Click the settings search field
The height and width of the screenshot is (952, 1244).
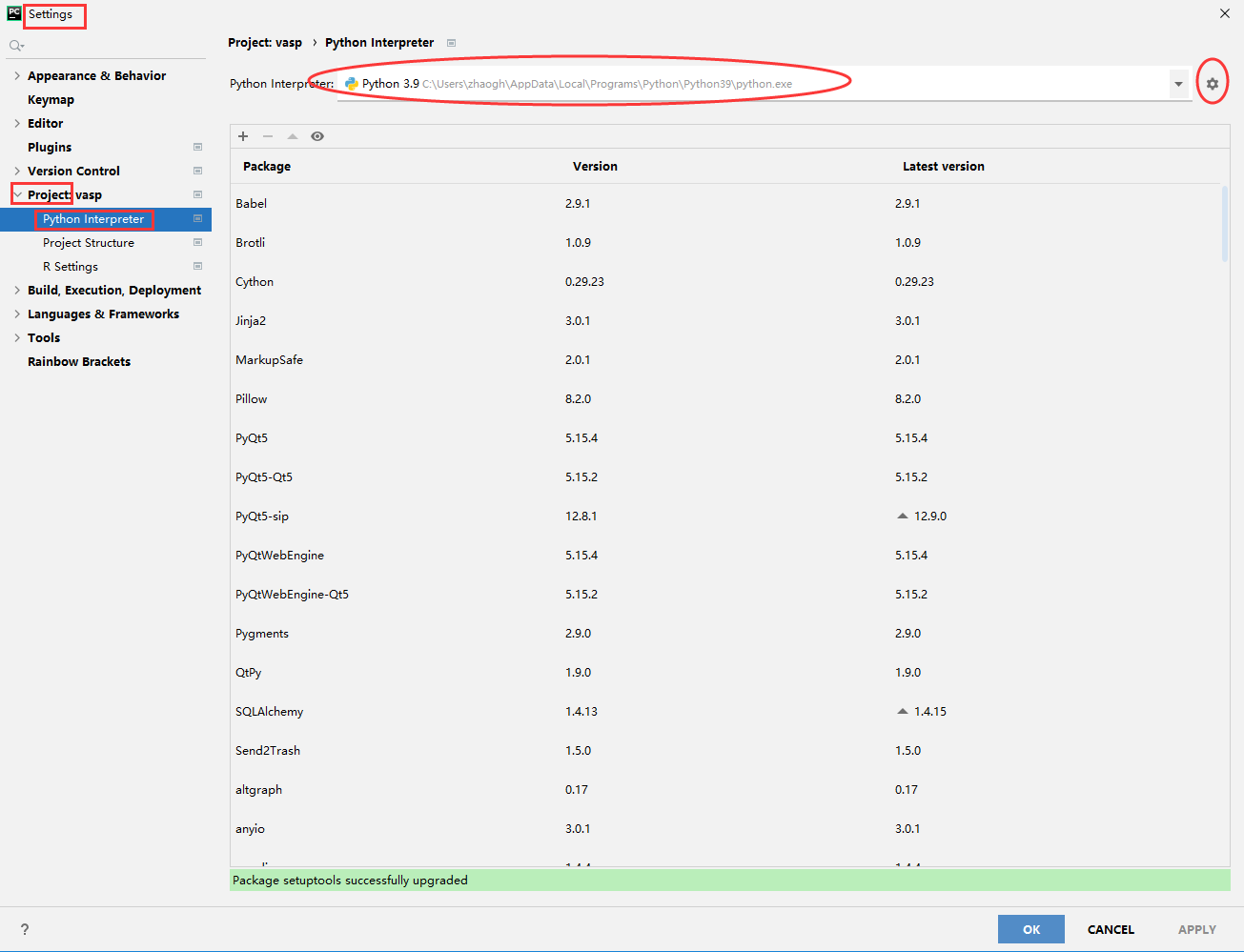point(105,46)
